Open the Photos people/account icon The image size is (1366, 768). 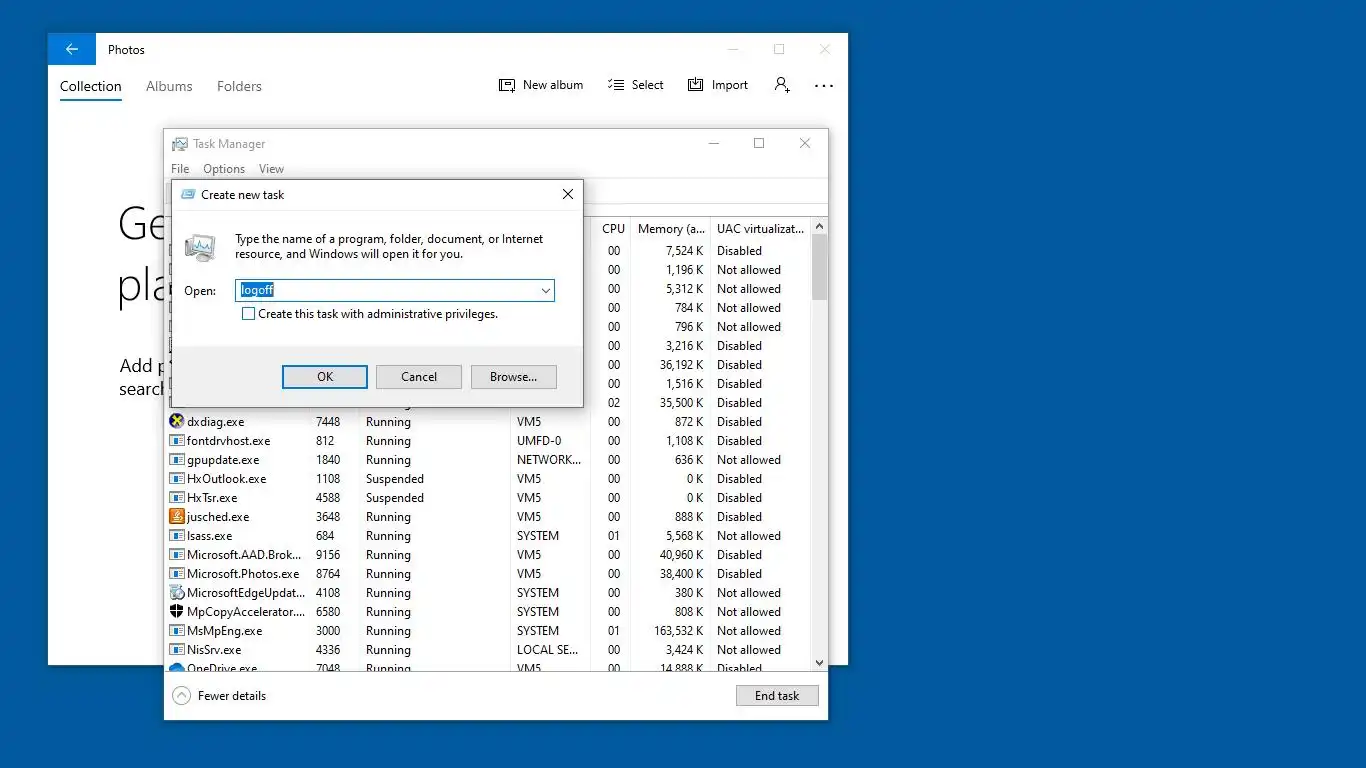tap(782, 85)
